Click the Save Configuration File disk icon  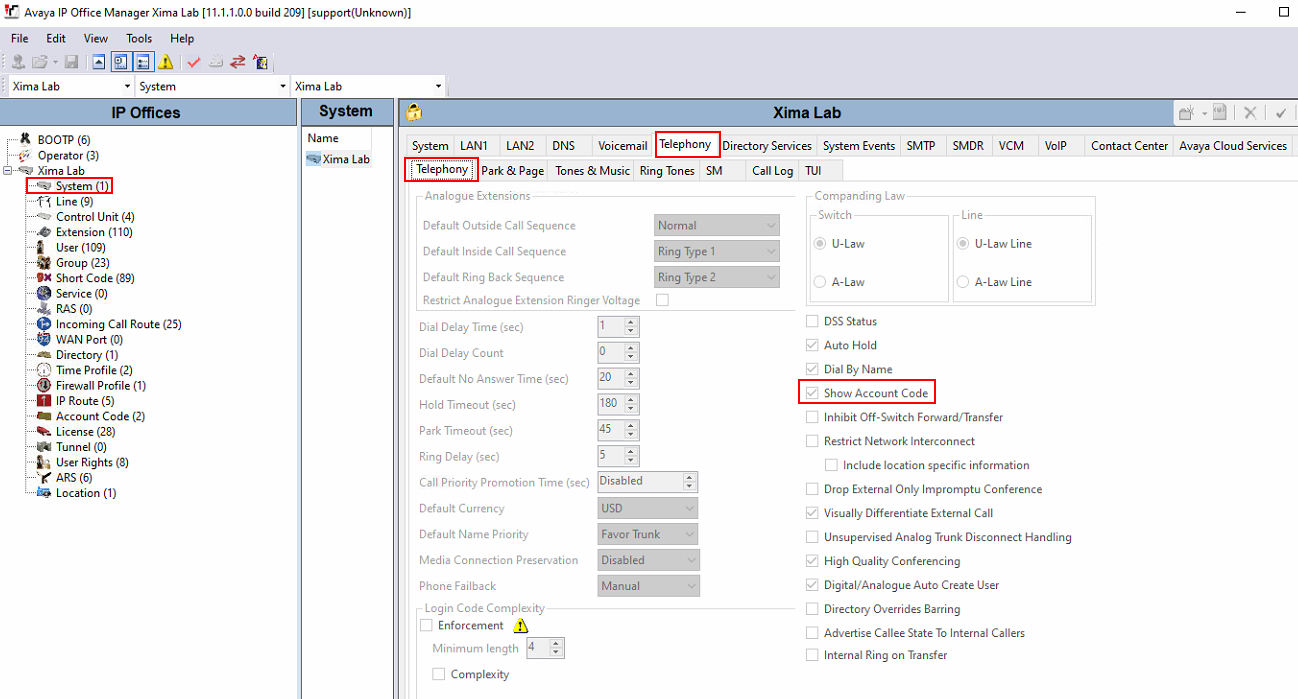pyautogui.click(x=71, y=61)
